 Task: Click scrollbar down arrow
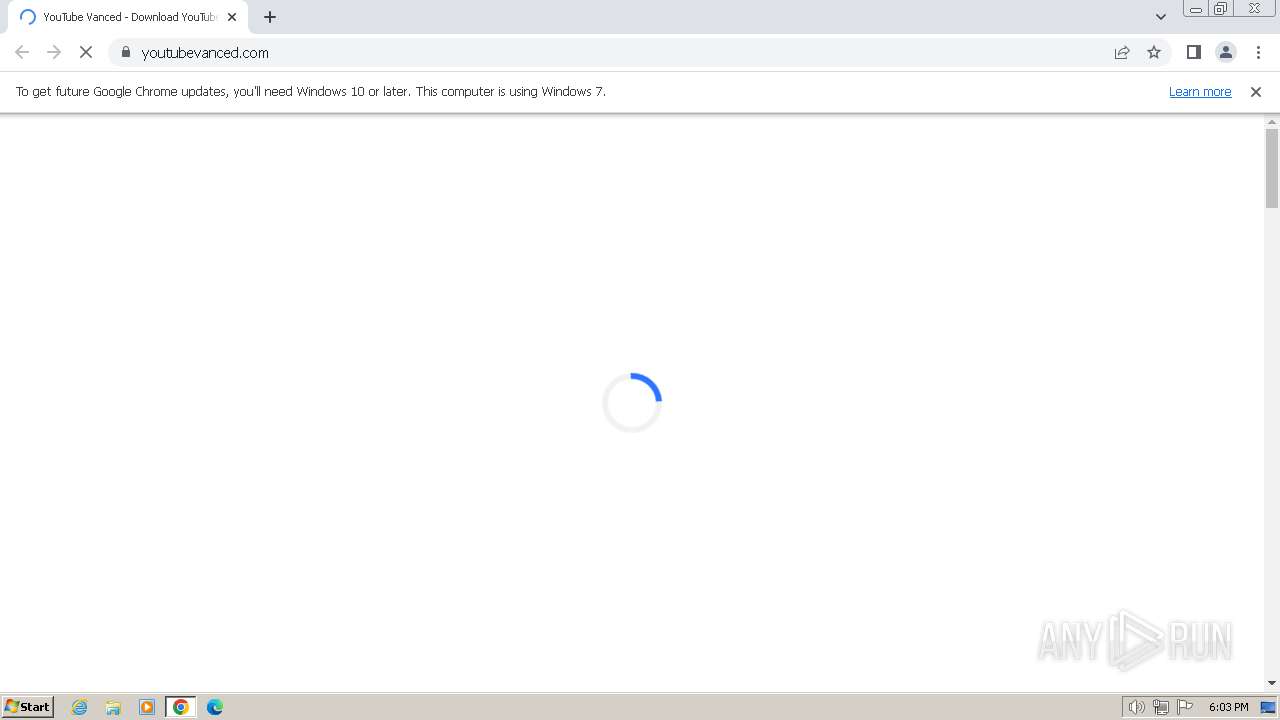pos(1272,683)
